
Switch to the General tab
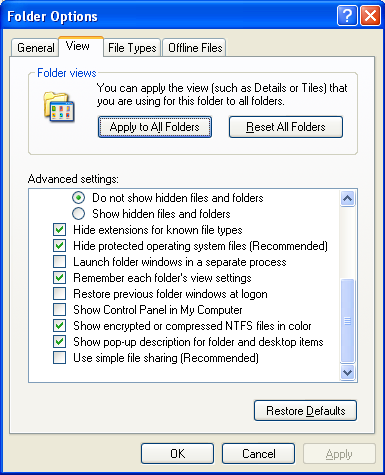tap(36, 48)
